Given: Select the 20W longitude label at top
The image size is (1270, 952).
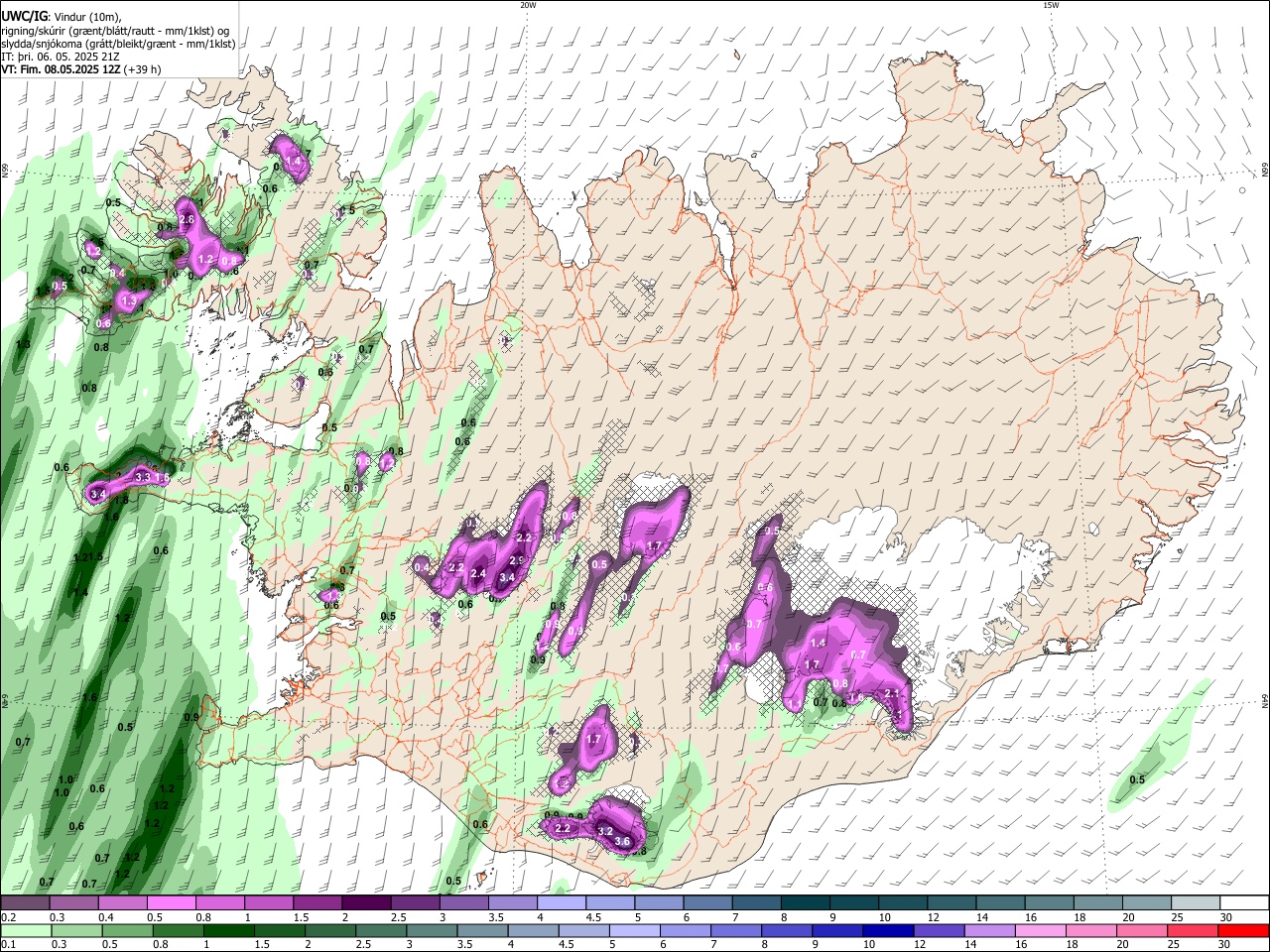Looking at the screenshot, I should pos(528,5).
